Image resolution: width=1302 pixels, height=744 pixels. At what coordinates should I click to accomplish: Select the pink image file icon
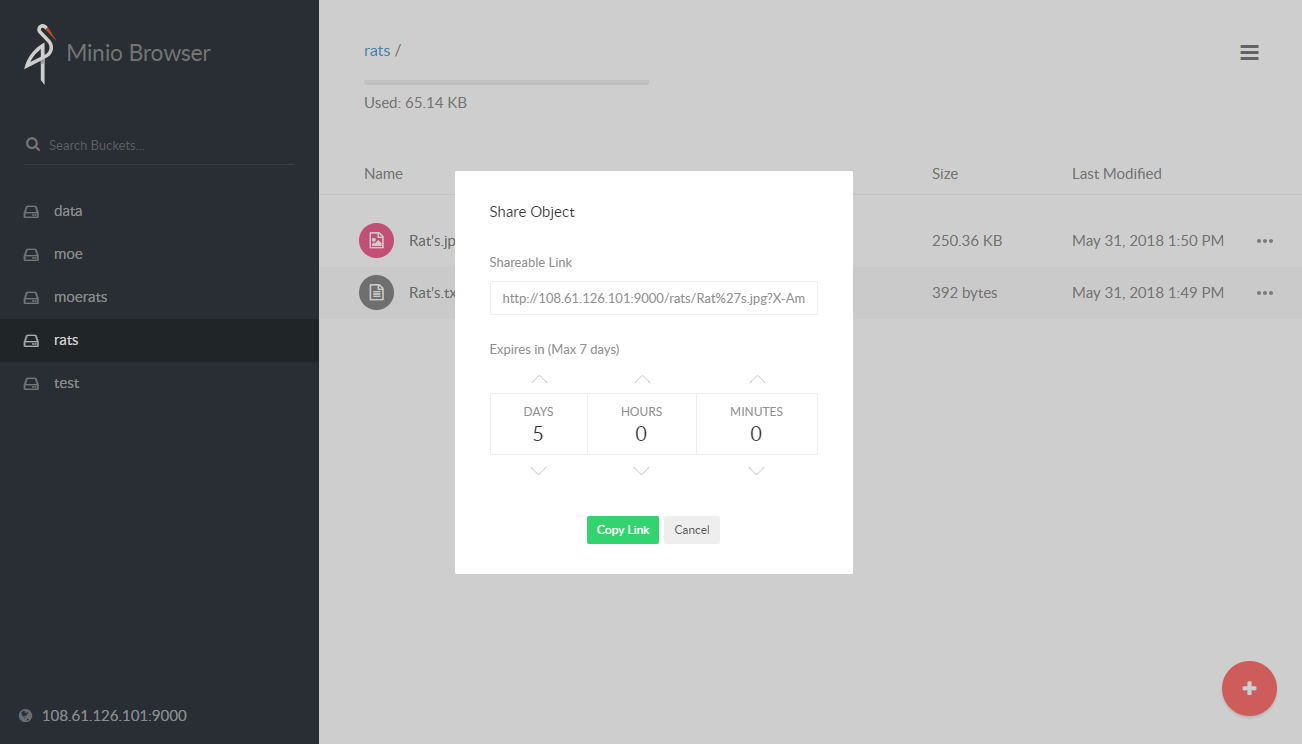pos(376,240)
